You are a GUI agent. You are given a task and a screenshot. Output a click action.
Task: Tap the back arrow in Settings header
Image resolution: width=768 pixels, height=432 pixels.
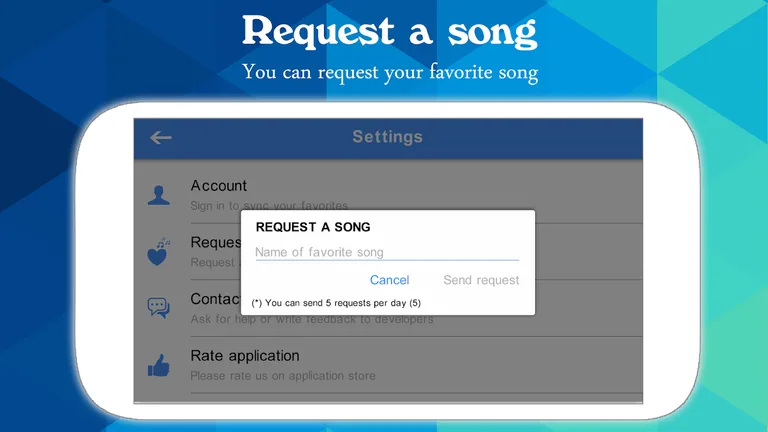coord(160,138)
